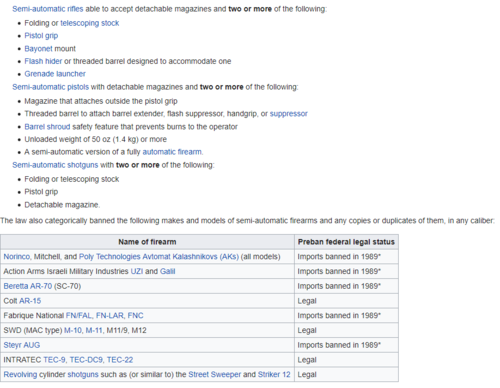Click the M-11 link
This screenshot has height=388, width=500.
pyautogui.click(x=94, y=330)
